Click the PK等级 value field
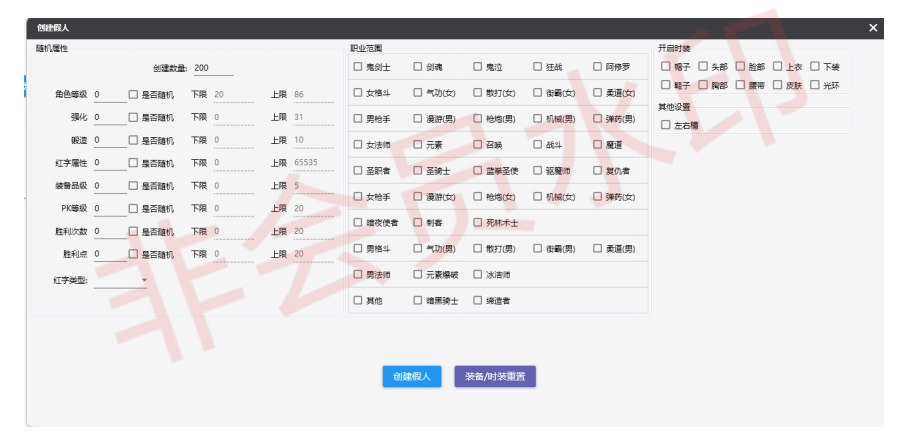Screen dimensions: 914x435 [x=110, y=208]
